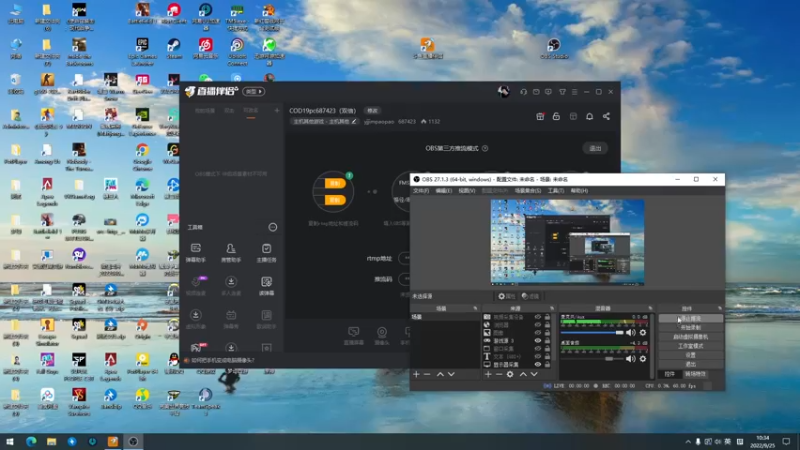Open the 弹幕助手 tool in 直播伴侣 toolbox
The width and height of the screenshot is (800, 450).
tap(195, 253)
